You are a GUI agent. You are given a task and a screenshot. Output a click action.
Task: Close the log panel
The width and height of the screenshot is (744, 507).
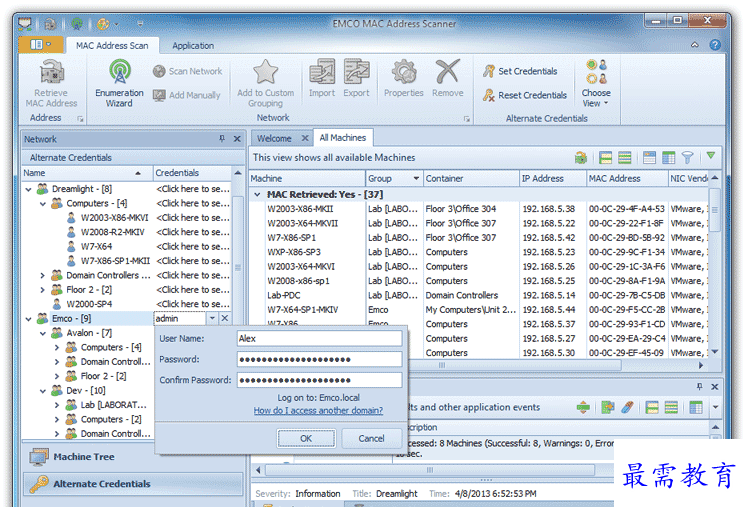point(715,387)
